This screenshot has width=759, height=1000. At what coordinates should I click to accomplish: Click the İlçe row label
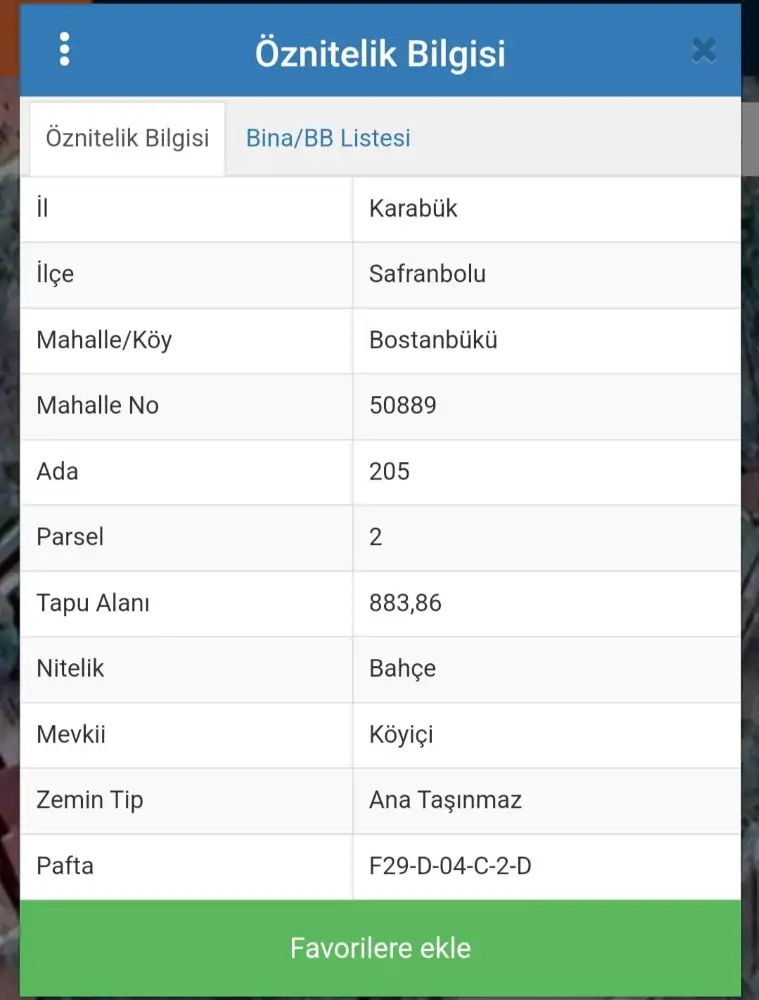pos(55,274)
